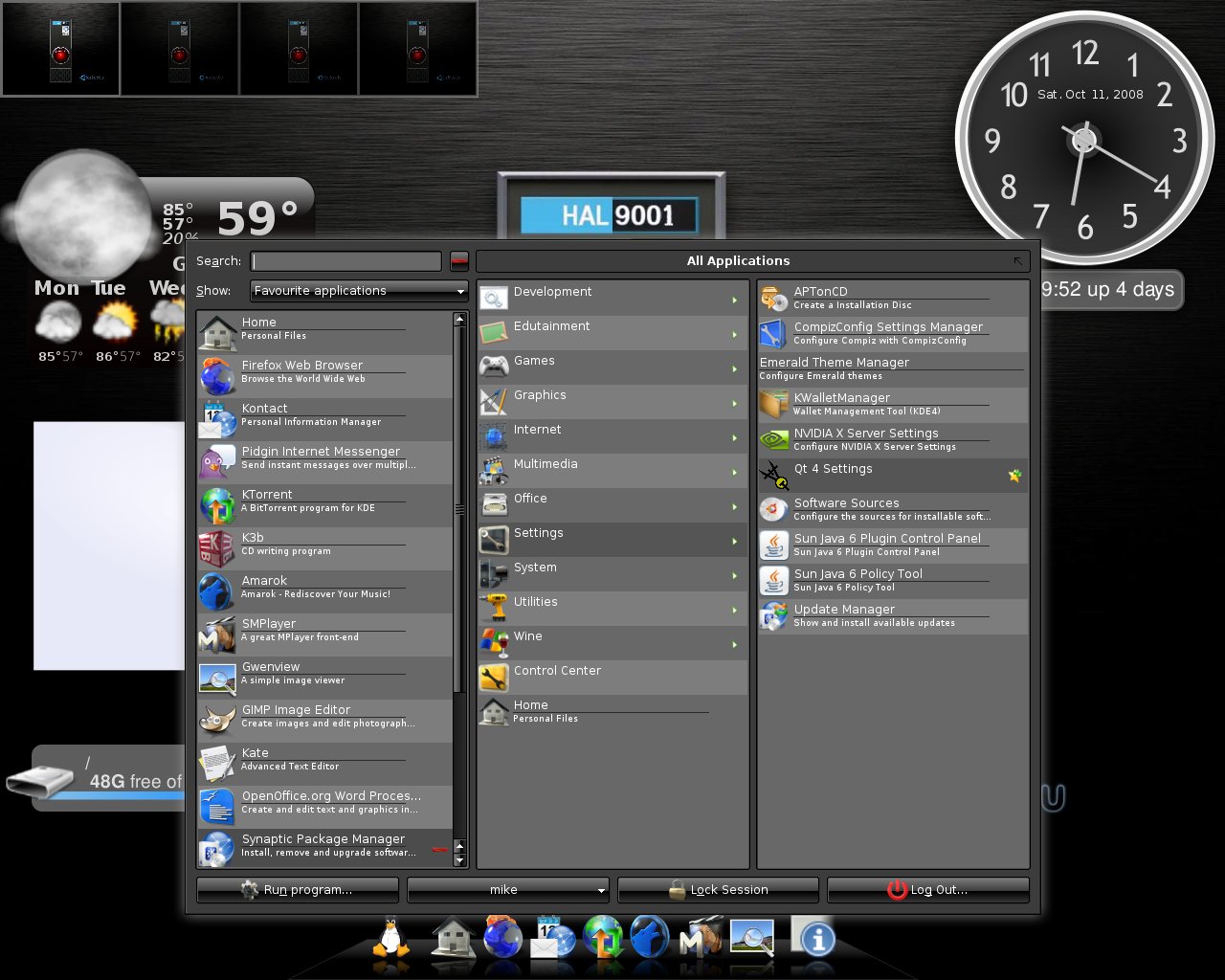Click the Gwenview magnifier icon in dock
Screen dimensions: 1225x980
point(752,938)
